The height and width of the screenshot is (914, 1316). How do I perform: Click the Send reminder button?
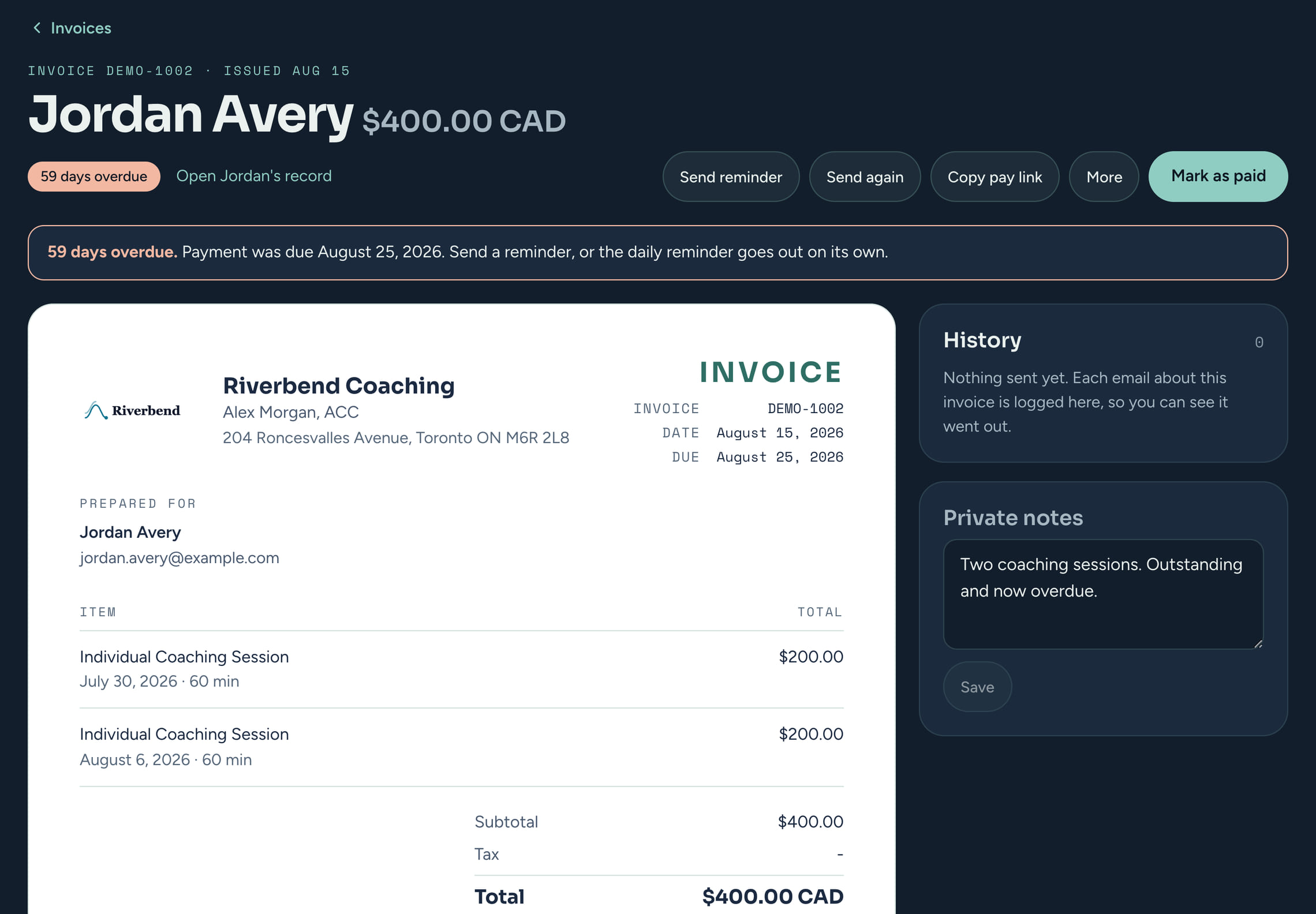tap(731, 177)
